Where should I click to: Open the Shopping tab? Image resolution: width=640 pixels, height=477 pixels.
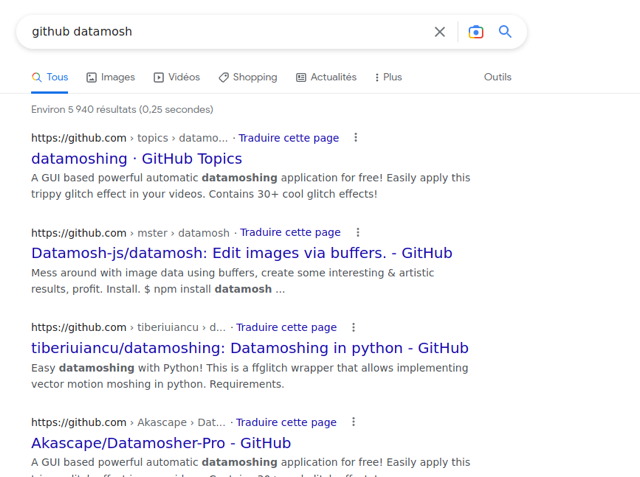(248, 77)
